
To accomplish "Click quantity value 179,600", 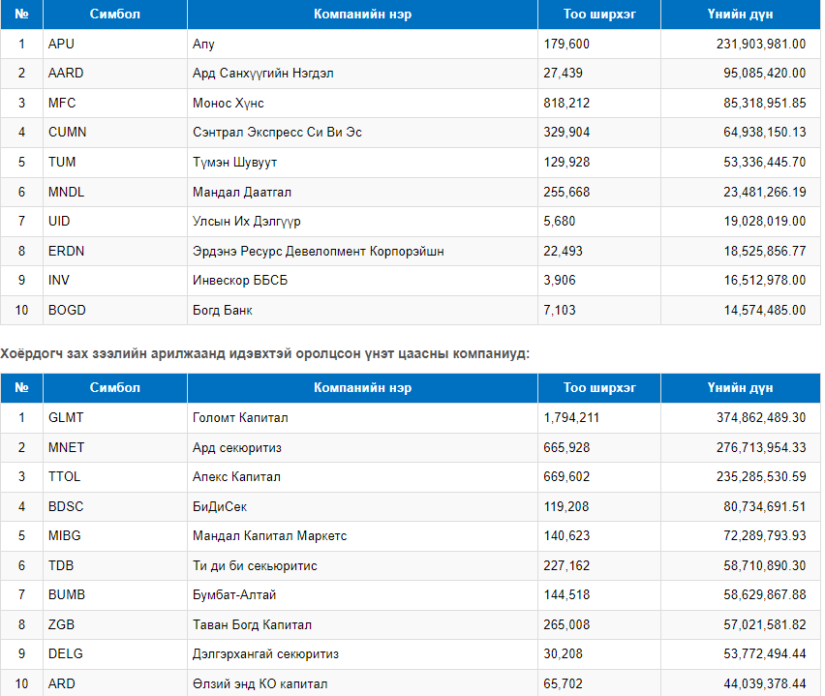I will [566, 44].
